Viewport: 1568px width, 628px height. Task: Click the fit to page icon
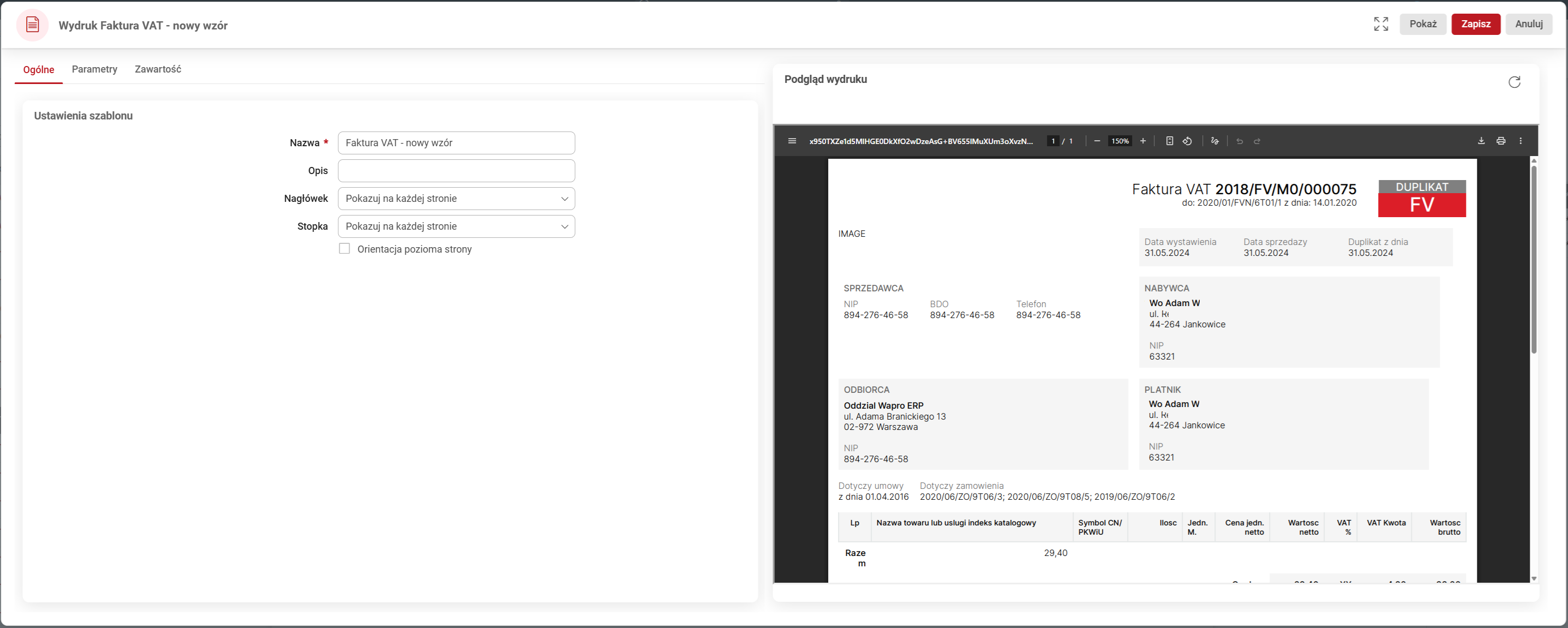[1169, 141]
